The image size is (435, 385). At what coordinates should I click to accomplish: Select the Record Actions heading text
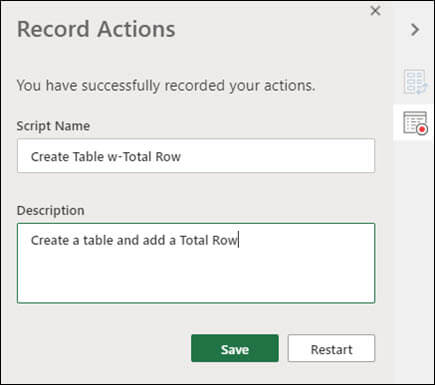96,29
